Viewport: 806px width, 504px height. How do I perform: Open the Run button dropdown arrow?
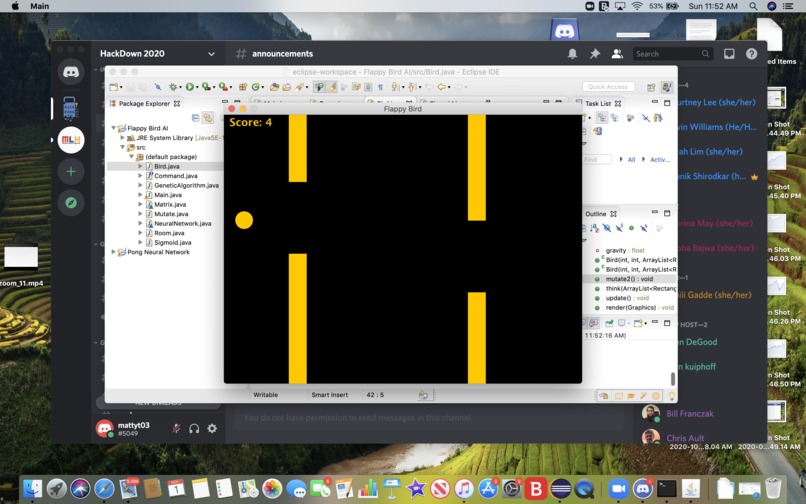[197, 87]
